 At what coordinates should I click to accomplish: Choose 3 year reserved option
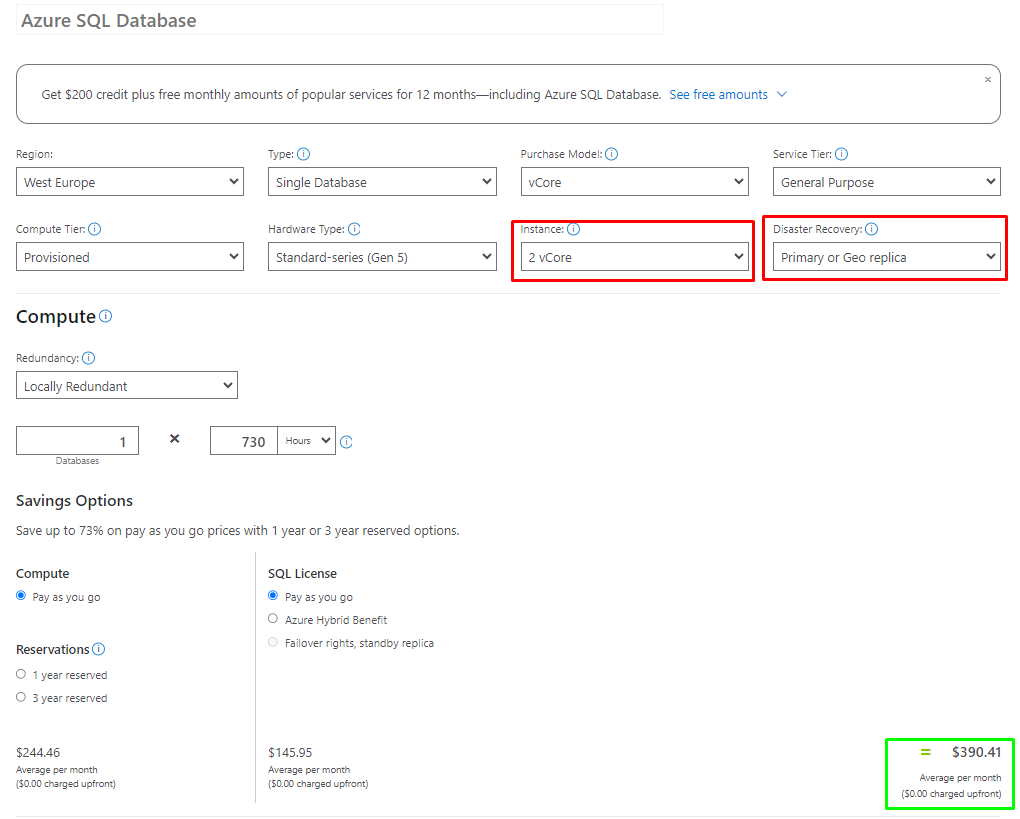(21, 697)
